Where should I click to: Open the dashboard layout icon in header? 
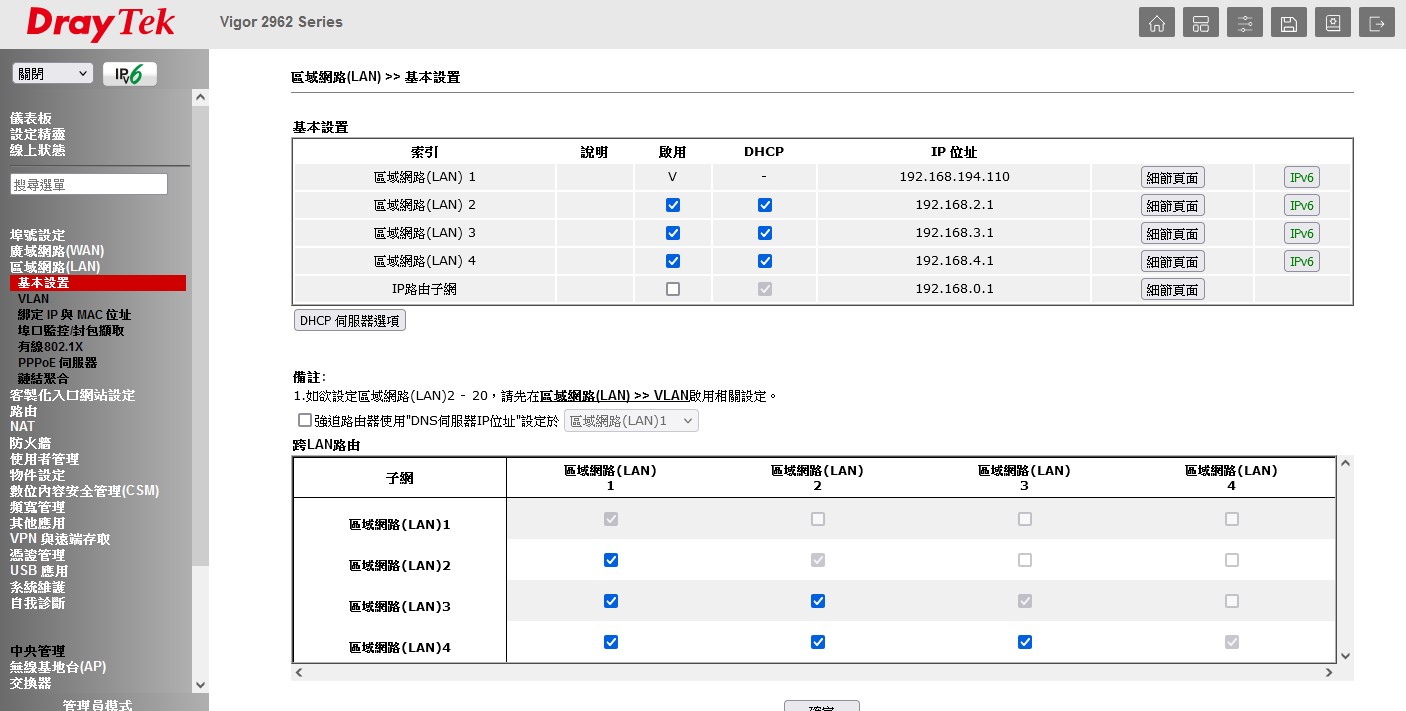coord(1200,23)
